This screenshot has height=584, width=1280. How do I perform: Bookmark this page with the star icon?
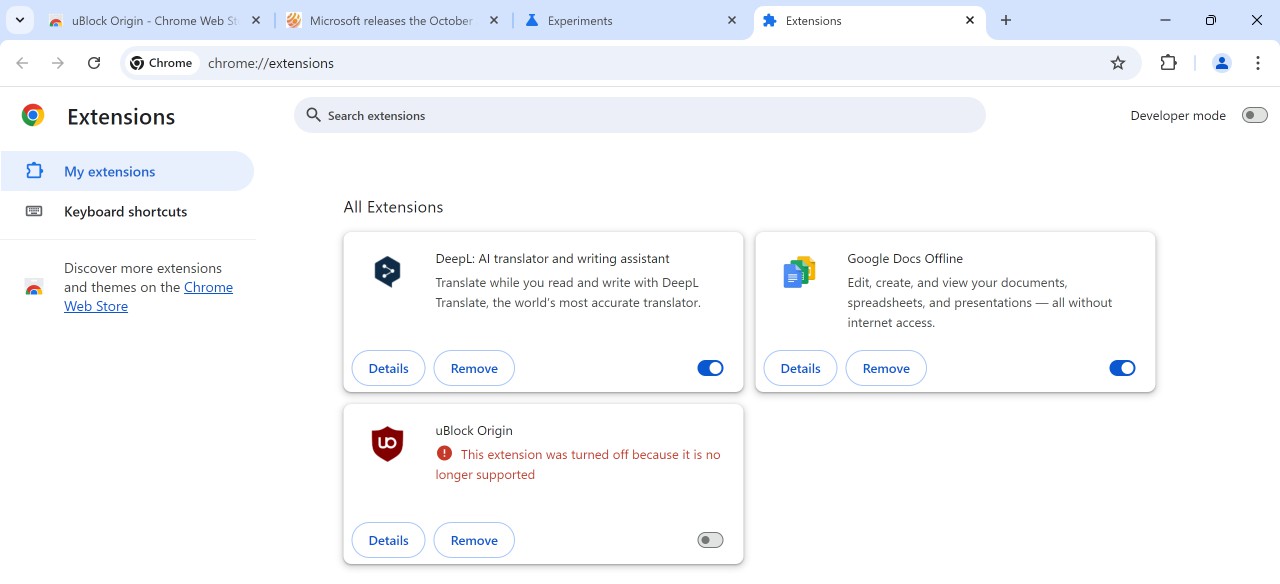point(1118,63)
